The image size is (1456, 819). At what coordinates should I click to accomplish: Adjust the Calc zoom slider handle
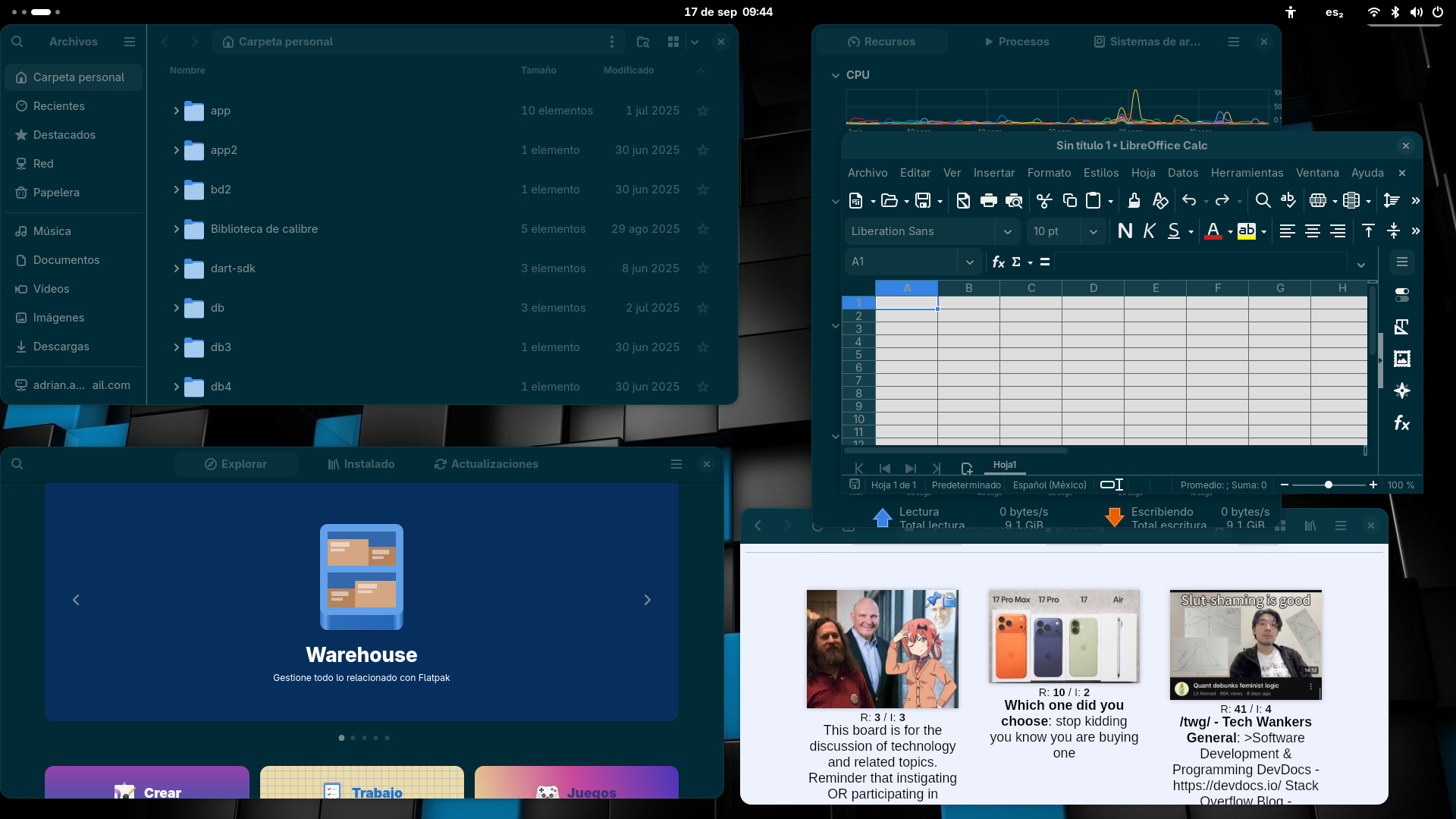(x=1329, y=485)
